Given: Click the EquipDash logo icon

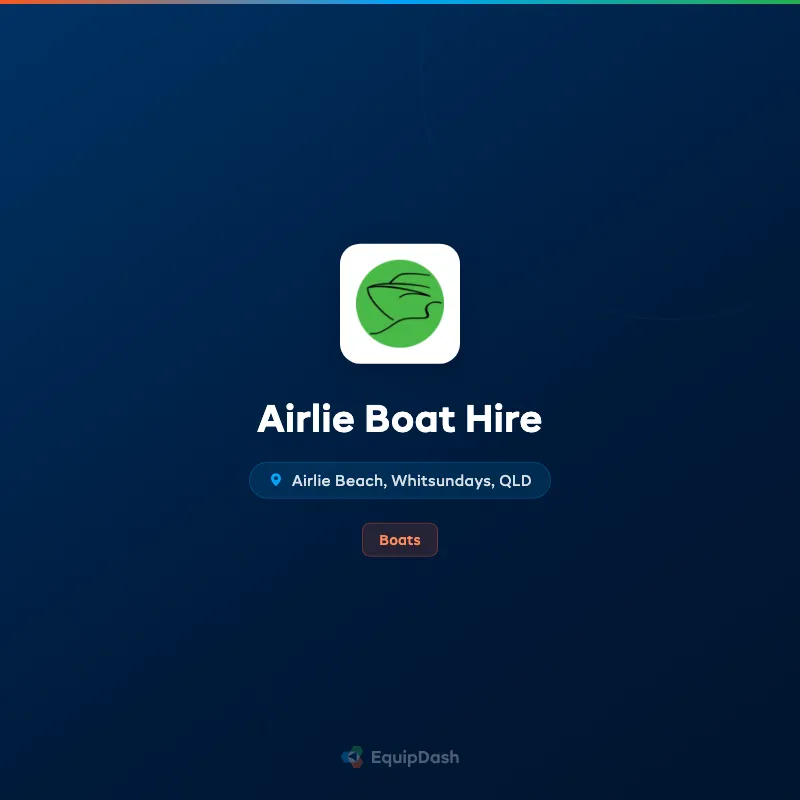Looking at the screenshot, I should (353, 757).
